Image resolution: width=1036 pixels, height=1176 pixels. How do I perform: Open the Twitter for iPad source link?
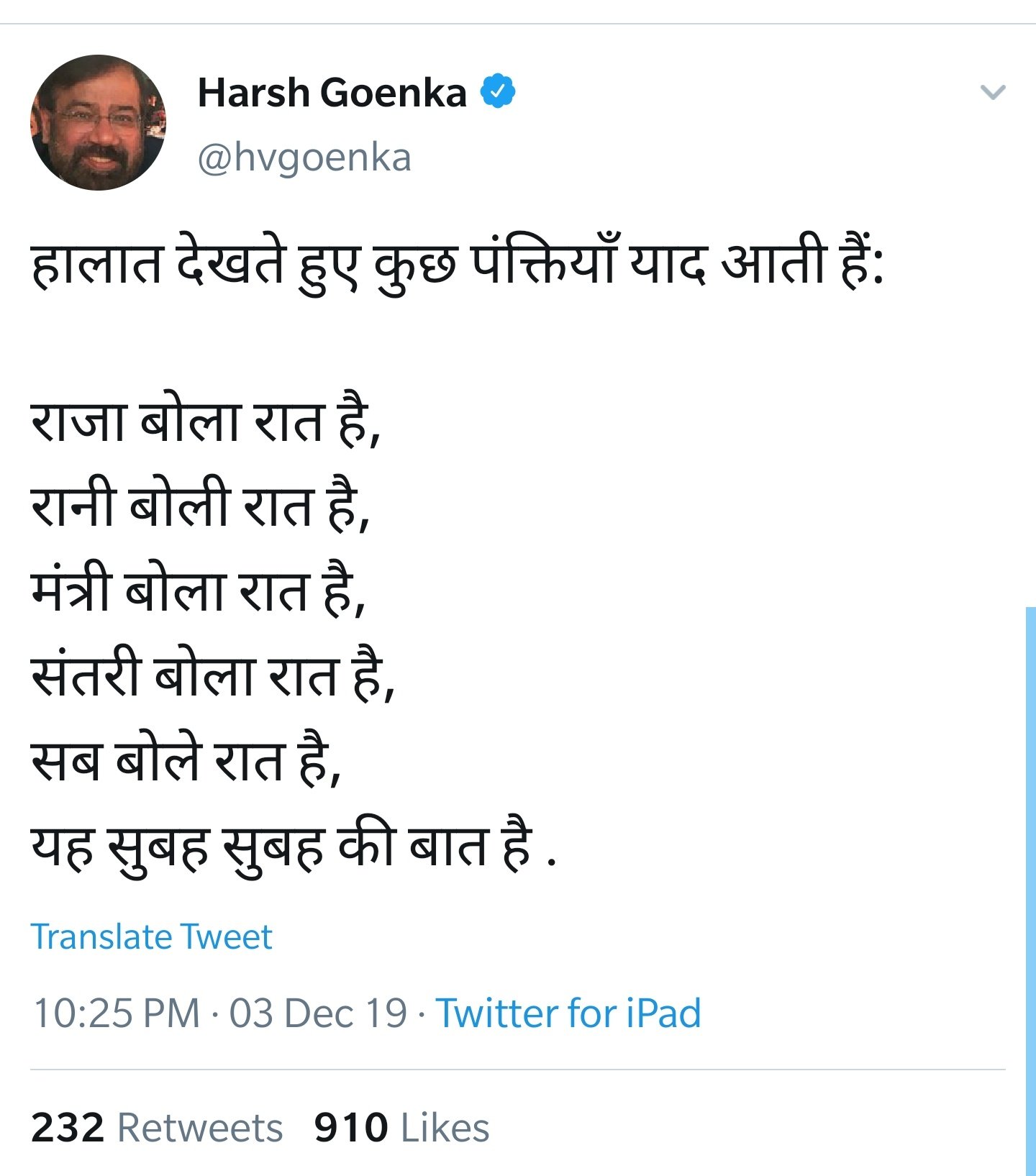click(568, 1013)
